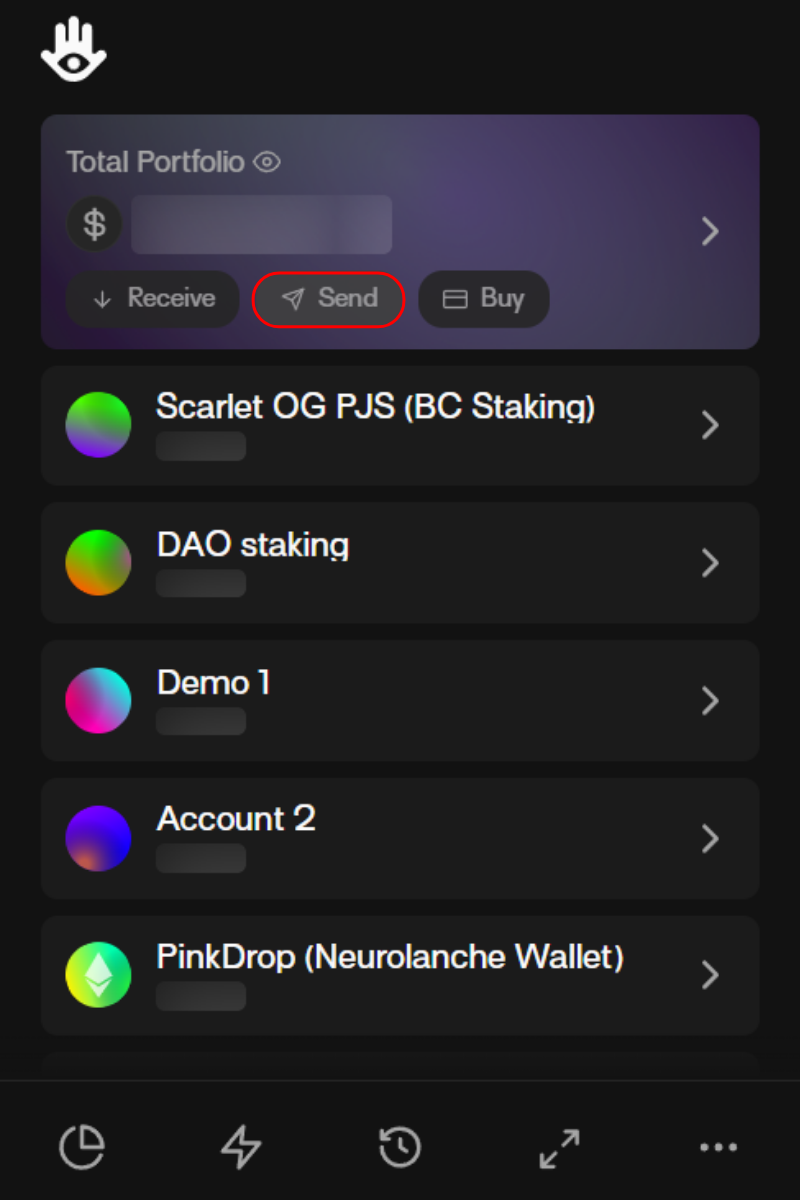Select the Scarlet OG PJS avatar
Image resolution: width=800 pixels, height=1200 pixels.
pyautogui.click(x=98, y=425)
